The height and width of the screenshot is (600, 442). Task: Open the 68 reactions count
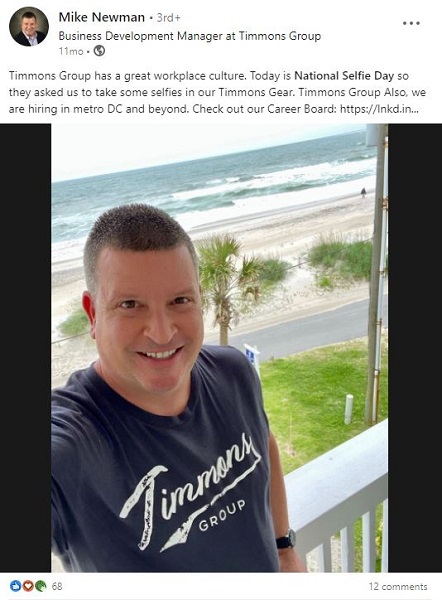pos(57,586)
